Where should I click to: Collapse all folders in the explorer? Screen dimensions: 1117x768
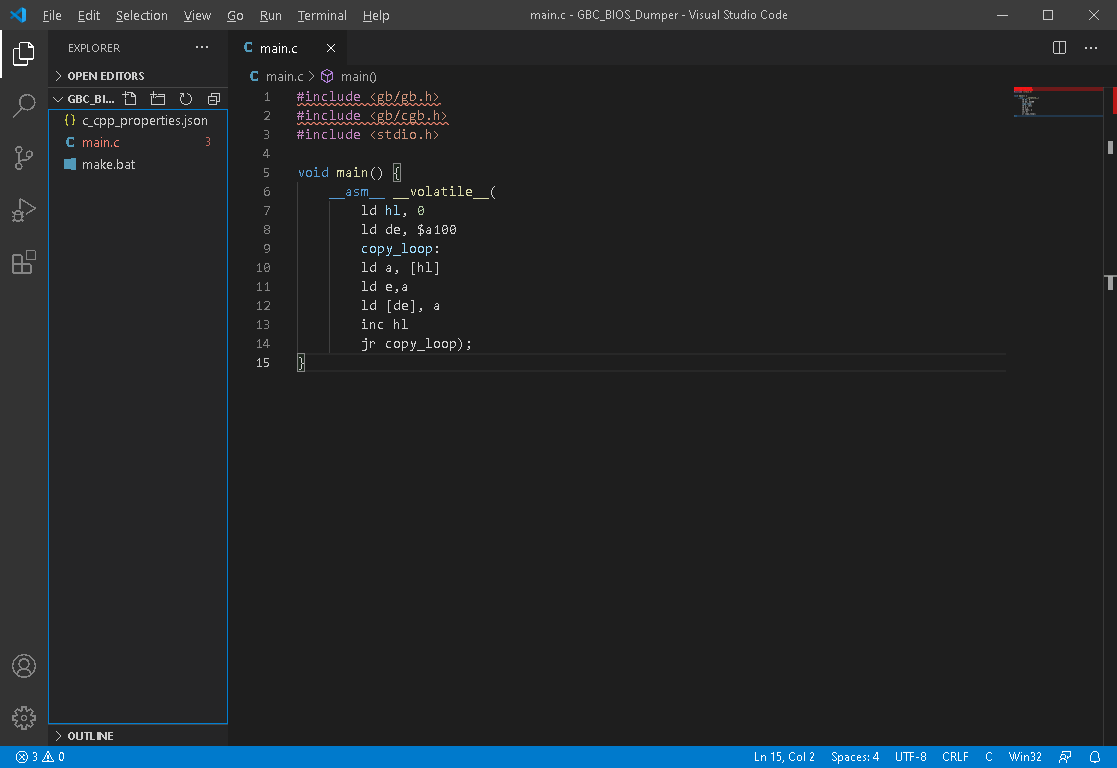pos(214,98)
